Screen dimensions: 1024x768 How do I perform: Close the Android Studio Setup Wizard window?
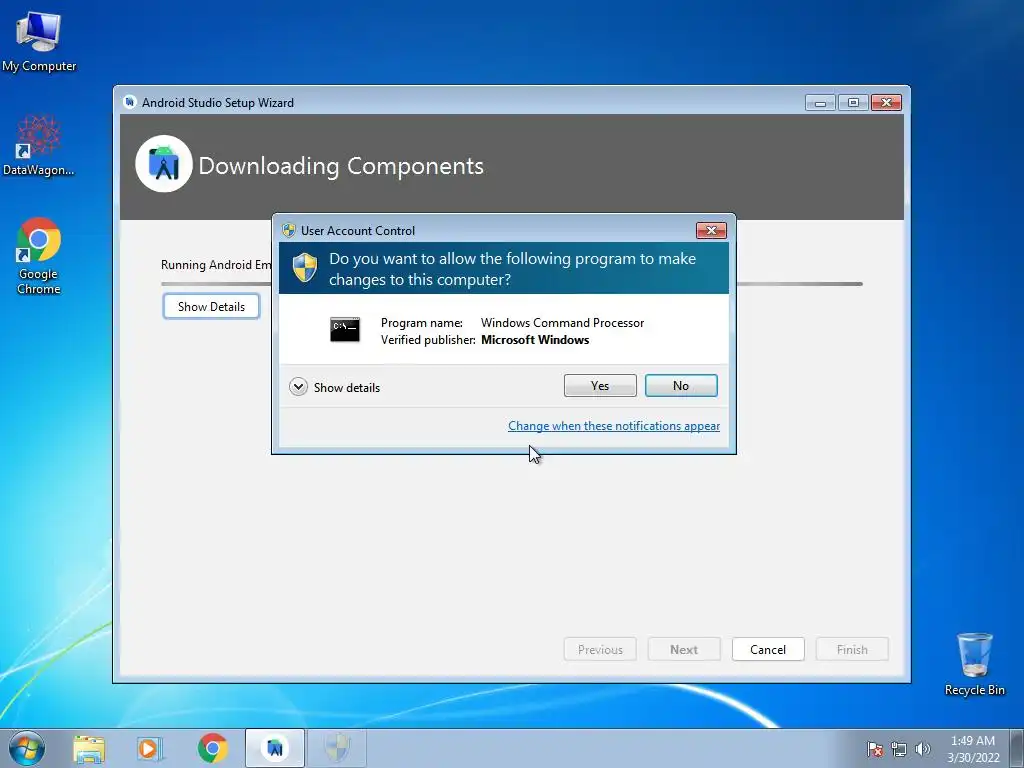coord(886,103)
